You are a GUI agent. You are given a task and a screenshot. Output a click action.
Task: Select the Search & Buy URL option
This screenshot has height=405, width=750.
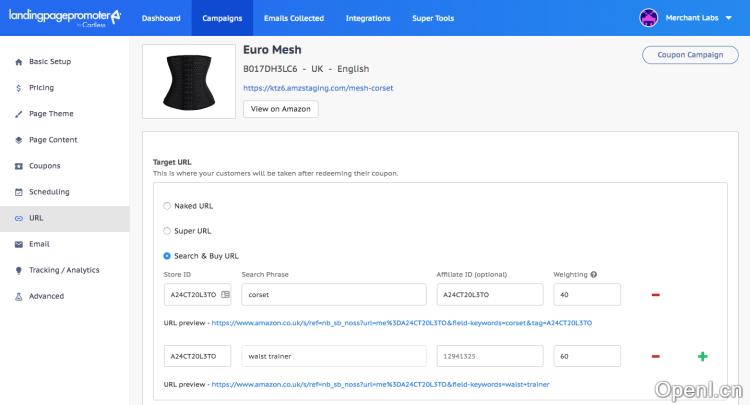point(167,256)
